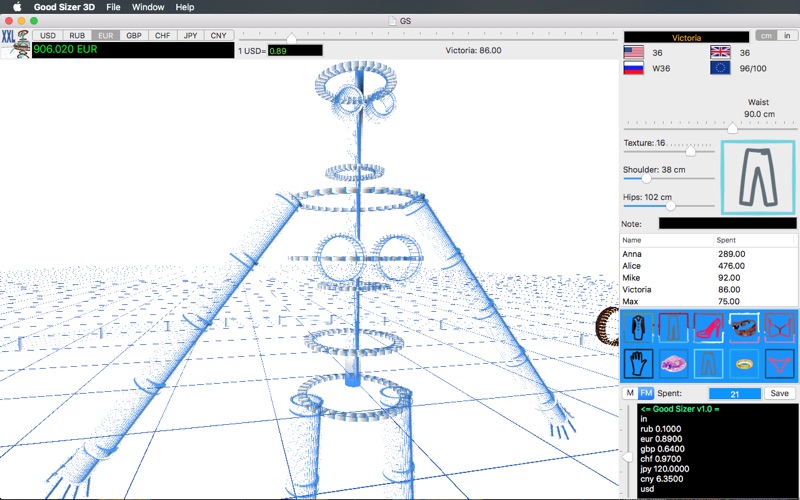Screen dimensions: 800x500
Task: Switch currency to USD
Action: pos(48,35)
